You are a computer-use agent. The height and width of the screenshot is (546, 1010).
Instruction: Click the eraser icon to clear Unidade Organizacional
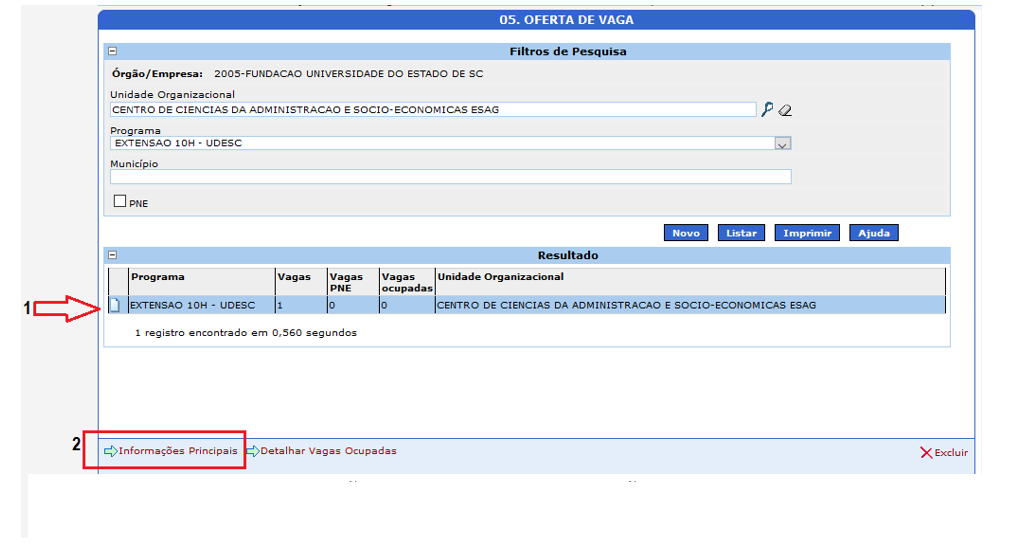point(785,110)
